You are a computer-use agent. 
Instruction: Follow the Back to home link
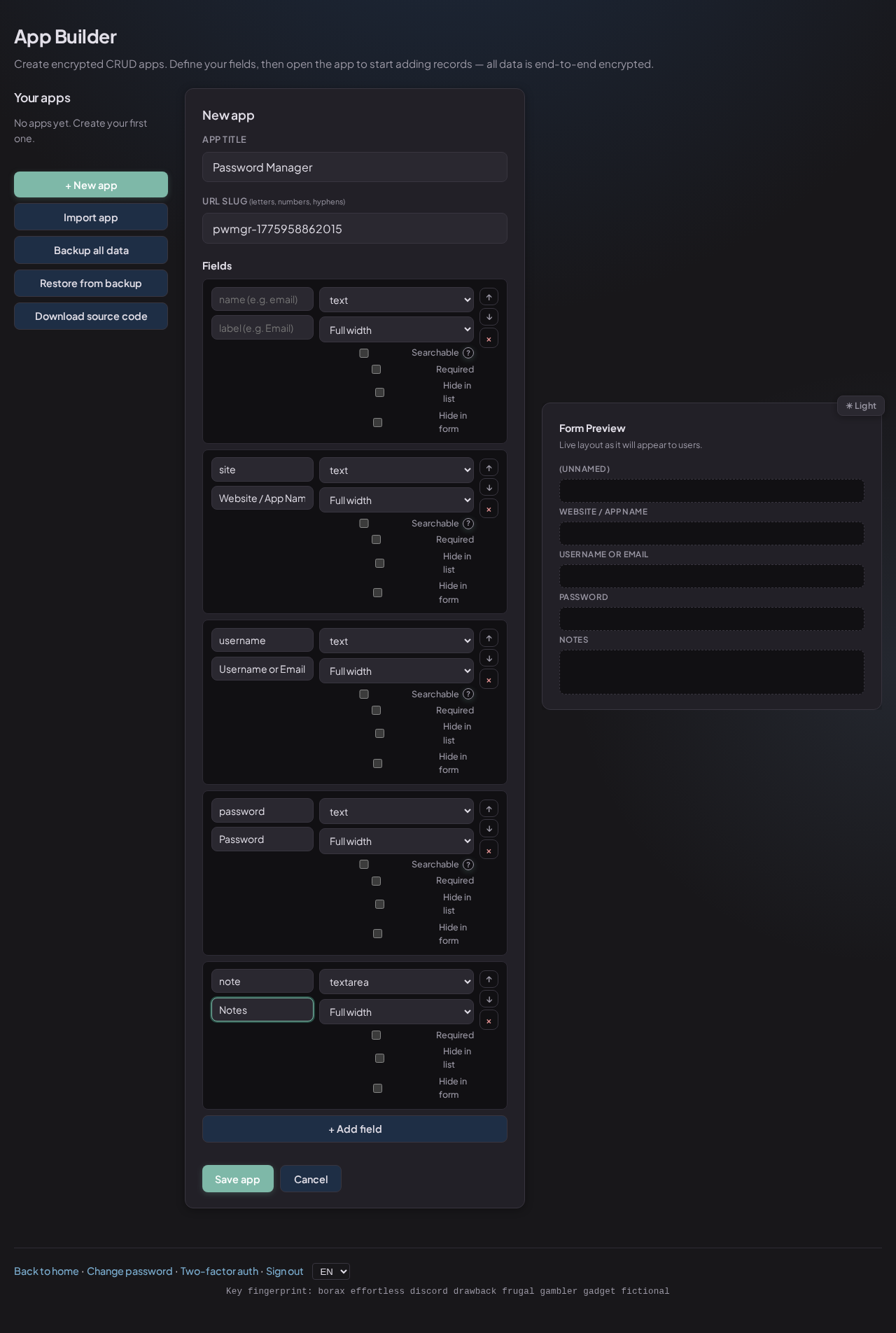(46, 1271)
